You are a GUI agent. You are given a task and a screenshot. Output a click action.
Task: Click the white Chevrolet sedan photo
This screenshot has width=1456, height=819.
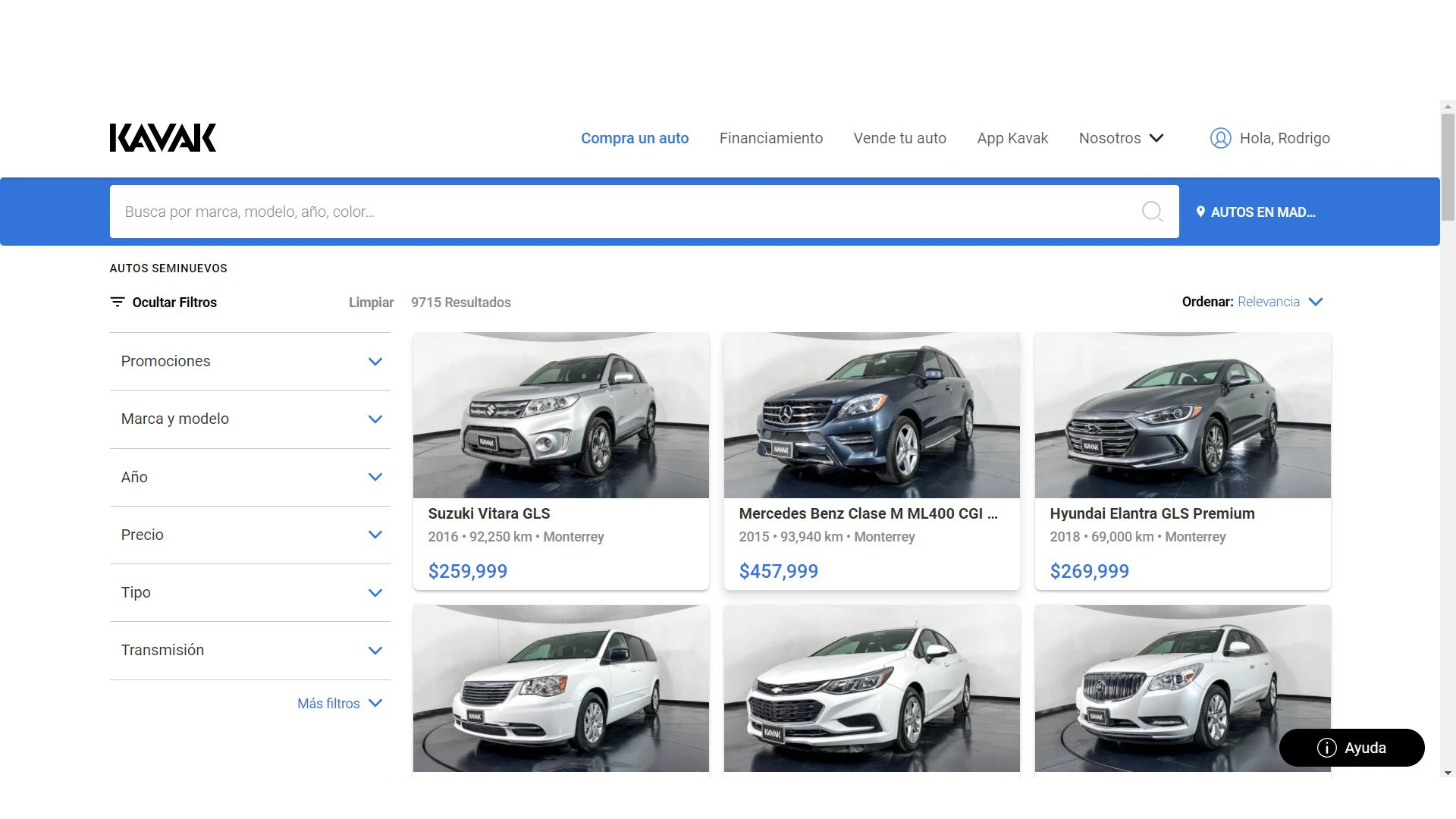[x=872, y=689]
